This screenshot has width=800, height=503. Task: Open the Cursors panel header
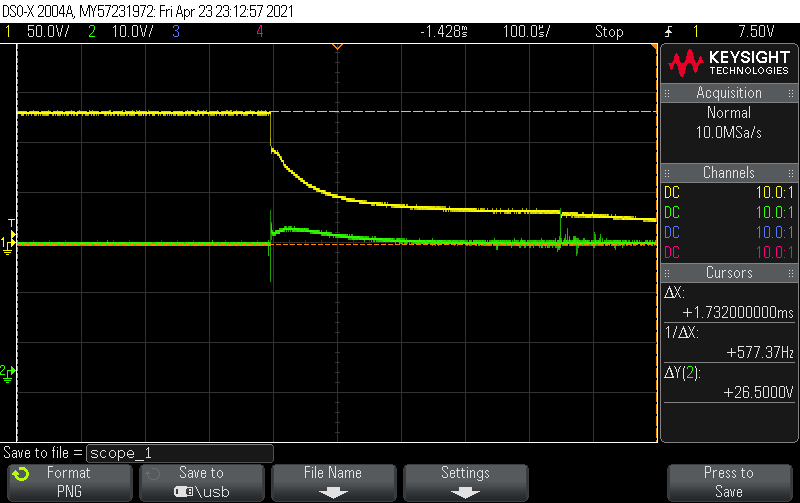pos(728,273)
